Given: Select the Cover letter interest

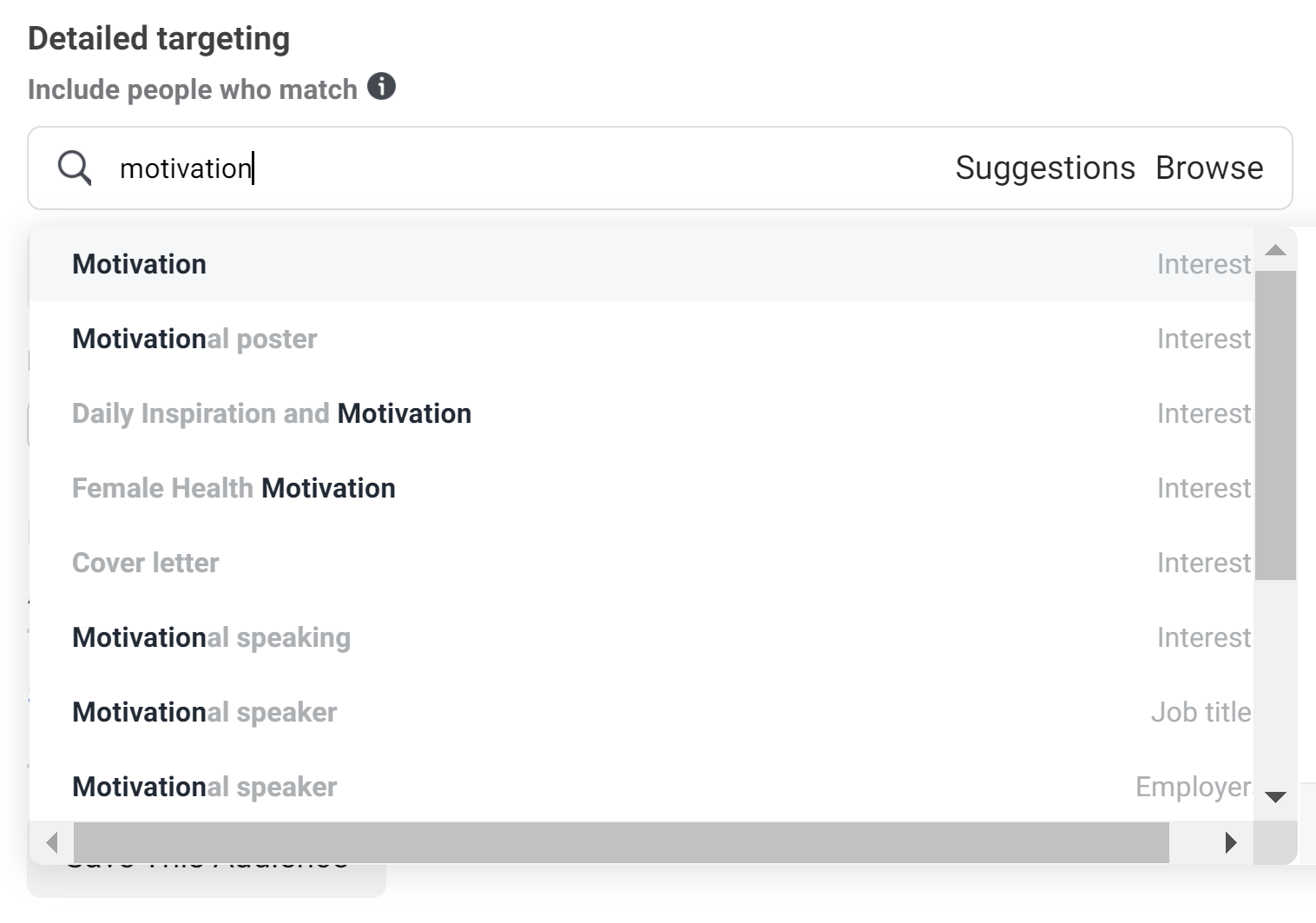Looking at the screenshot, I should [x=642, y=563].
